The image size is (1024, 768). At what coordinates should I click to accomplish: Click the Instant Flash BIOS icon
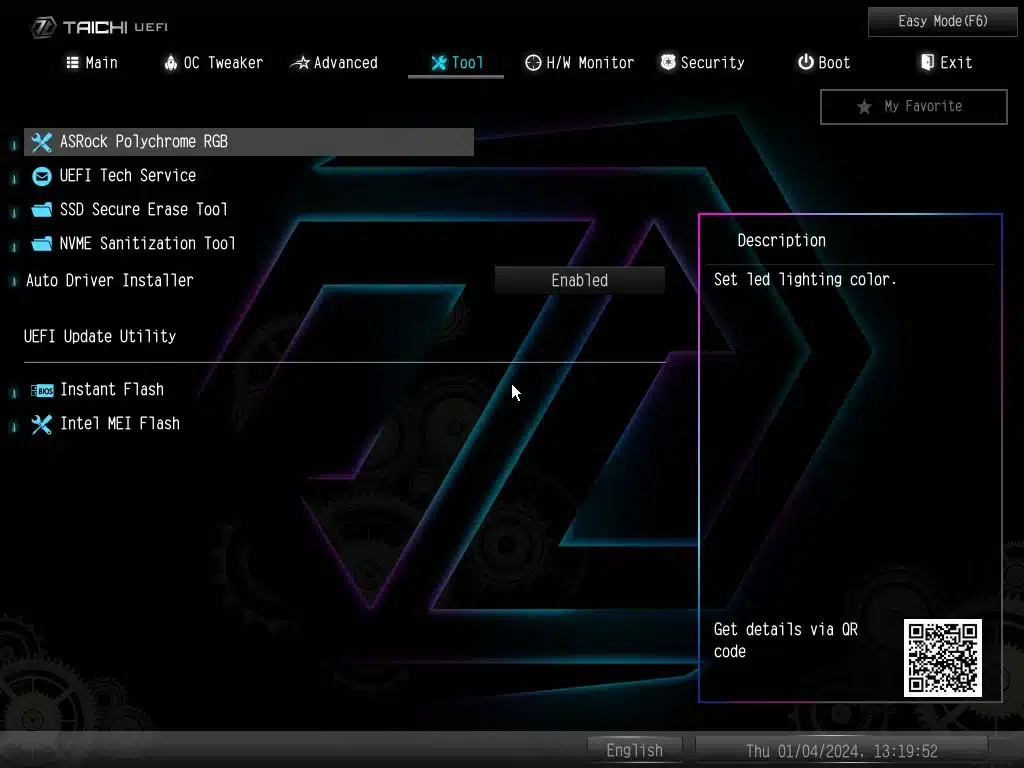pyautogui.click(x=41, y=390)
